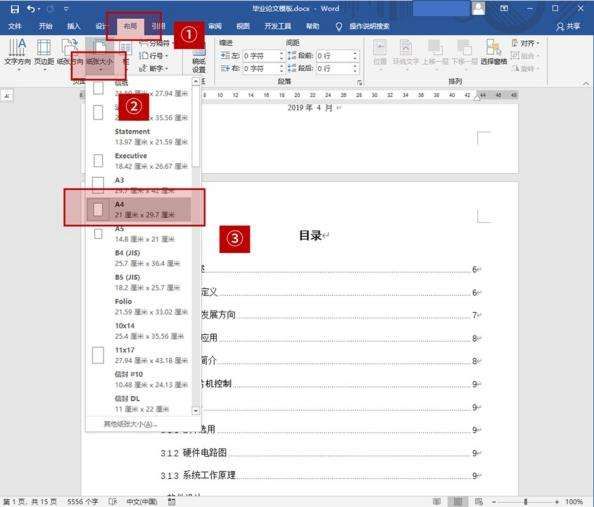Select the 11x17 paper size

(139, 355)
